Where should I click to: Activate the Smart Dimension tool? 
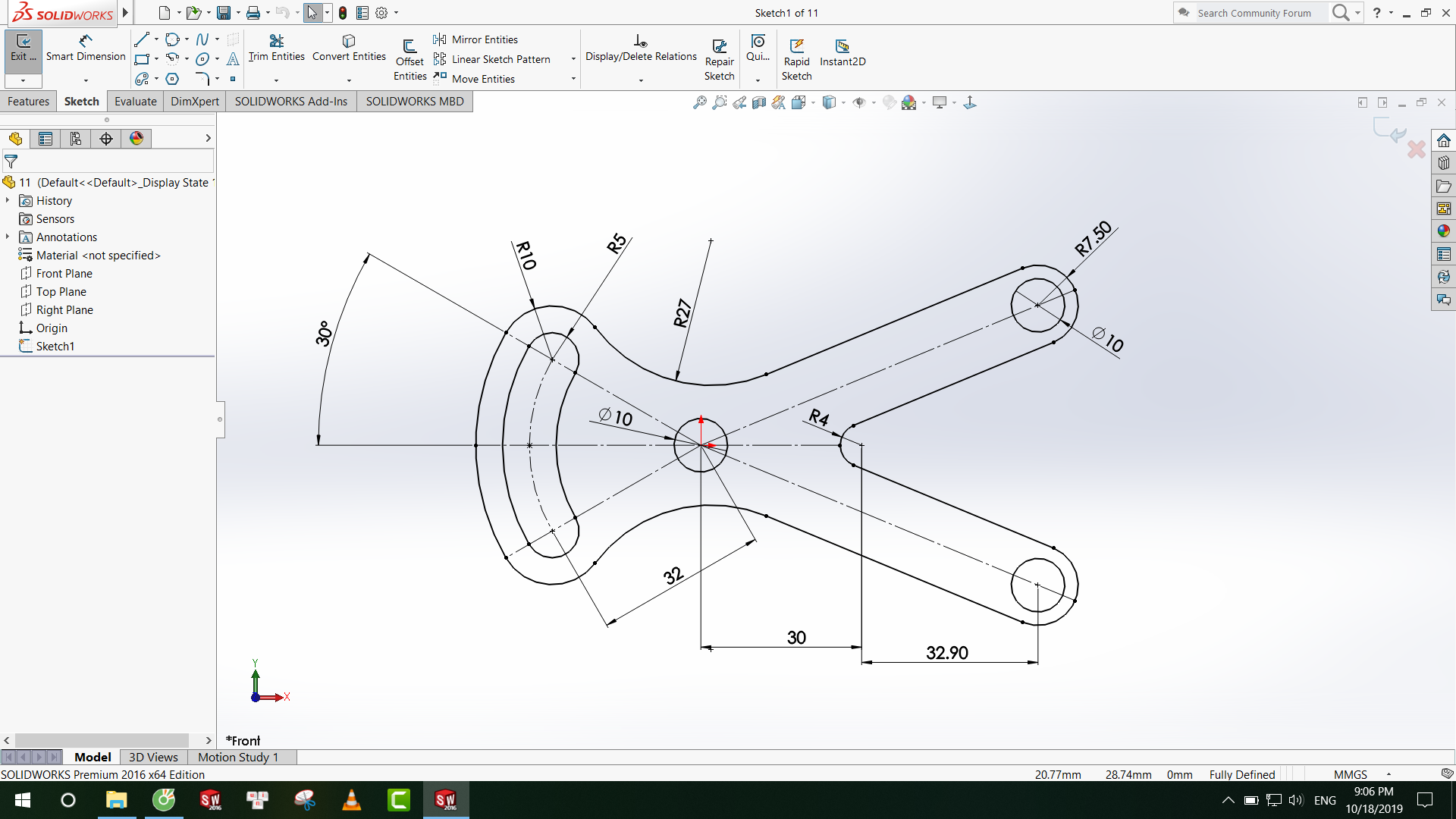[86, 48]
